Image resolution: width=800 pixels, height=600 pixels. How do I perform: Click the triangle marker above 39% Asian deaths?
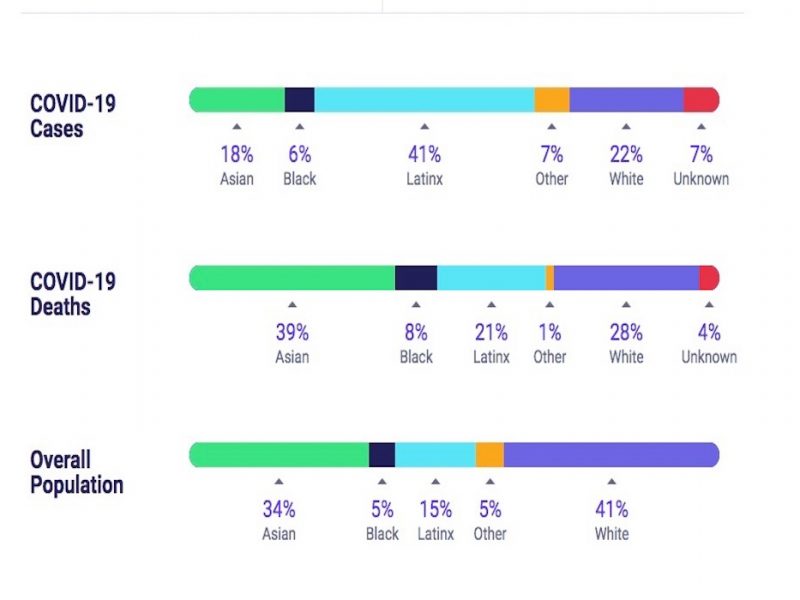(292, 305)
